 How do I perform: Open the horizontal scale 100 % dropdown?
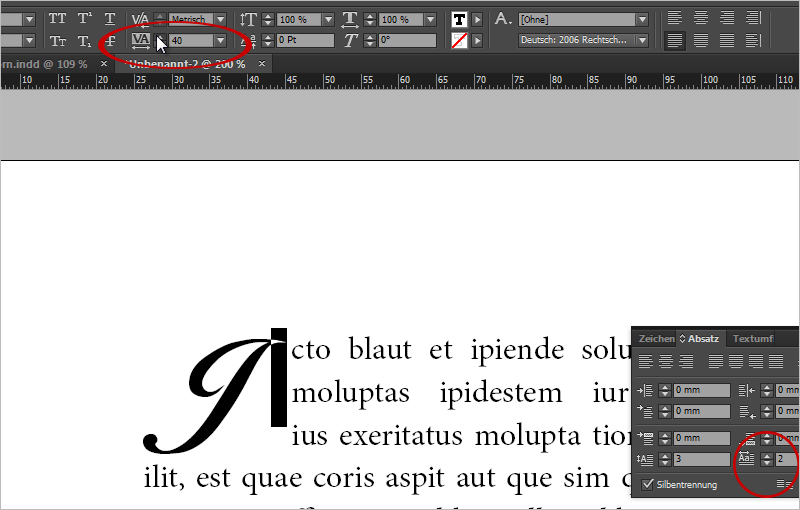tap(431, 19)
